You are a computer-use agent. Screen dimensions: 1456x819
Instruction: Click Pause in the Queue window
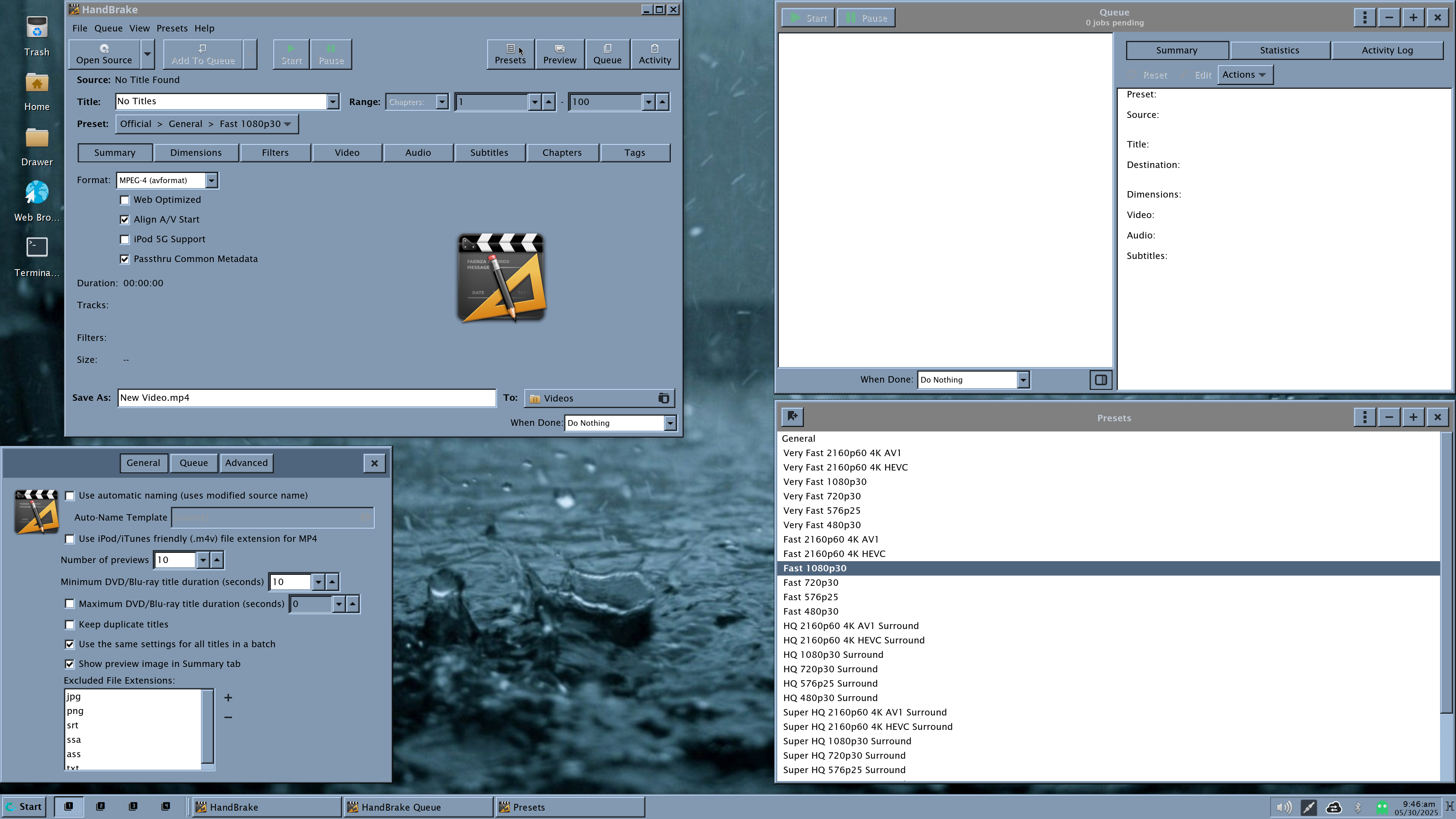pyautogui.click(x=865, y=17)
